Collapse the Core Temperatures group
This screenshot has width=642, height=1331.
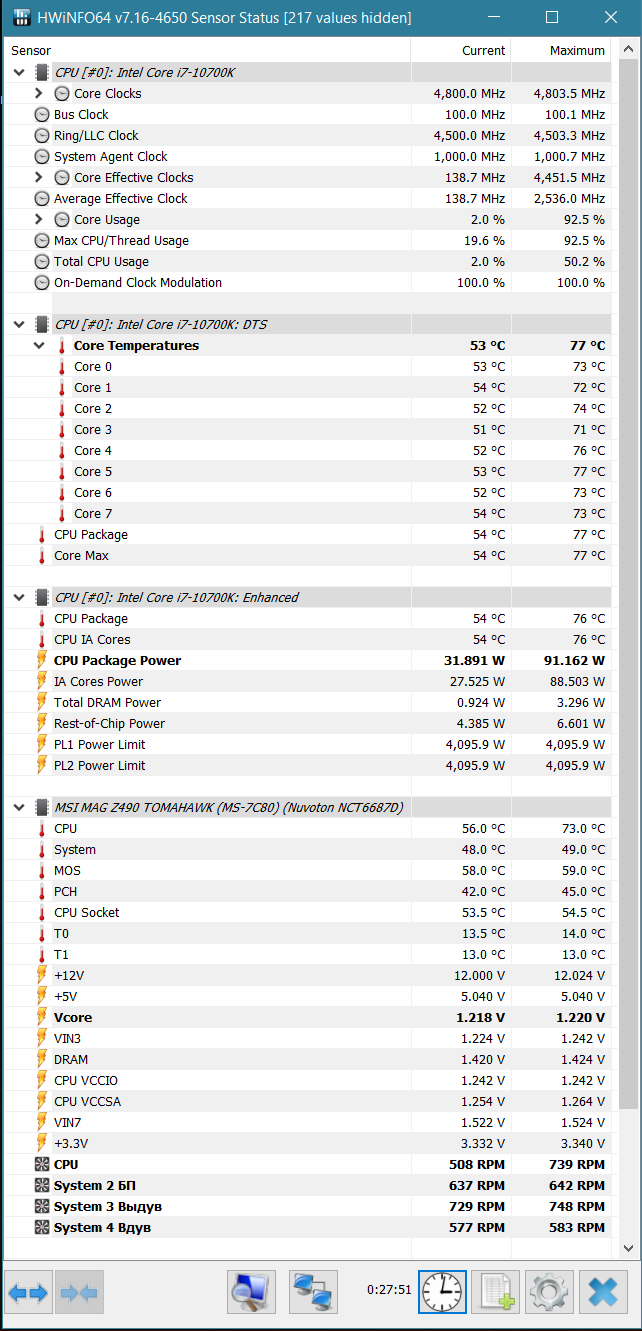(x=39, y=345)
